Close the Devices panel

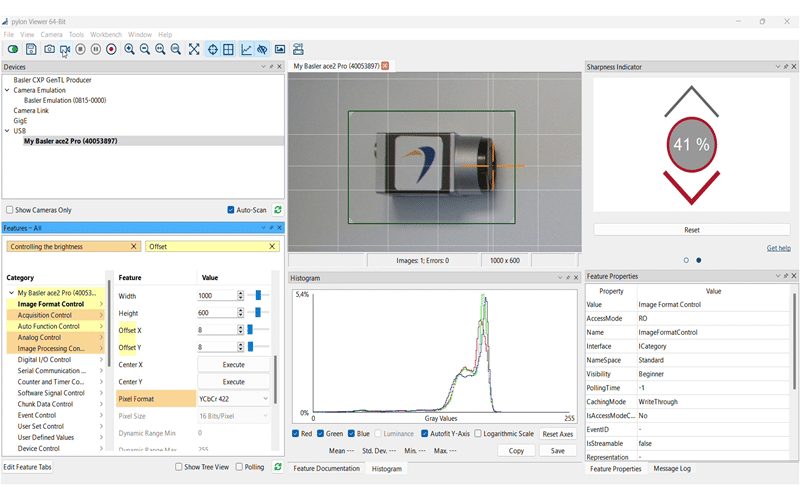tap(279, 66)
